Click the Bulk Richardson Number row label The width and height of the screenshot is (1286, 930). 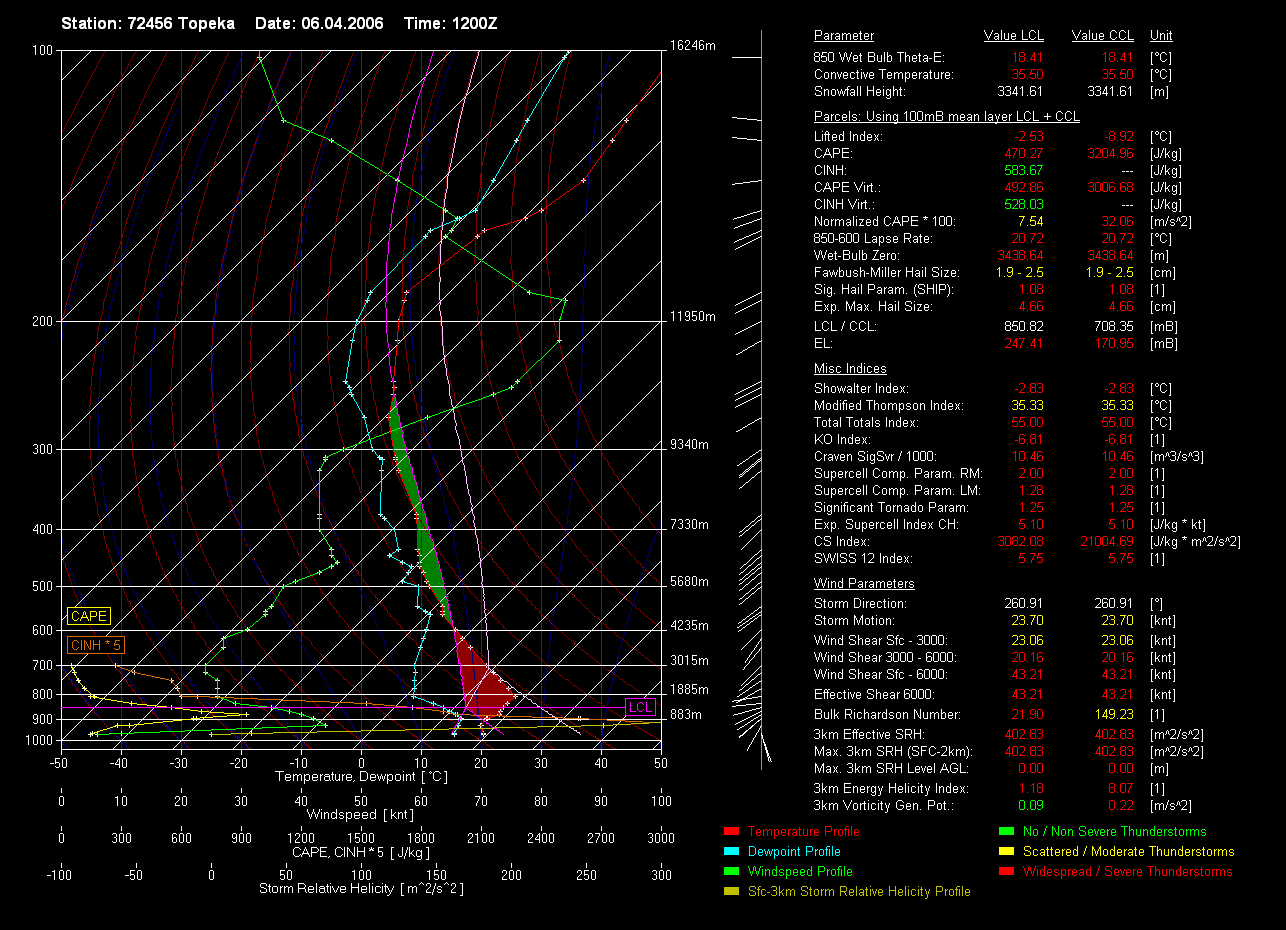(x=887, y=715)
